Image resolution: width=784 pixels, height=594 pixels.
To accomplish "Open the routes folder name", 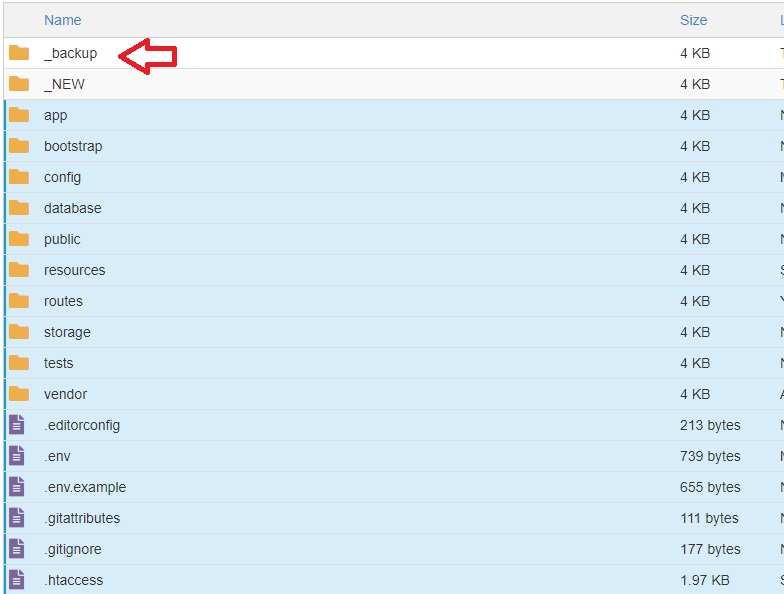I will [x=63, y=301].
